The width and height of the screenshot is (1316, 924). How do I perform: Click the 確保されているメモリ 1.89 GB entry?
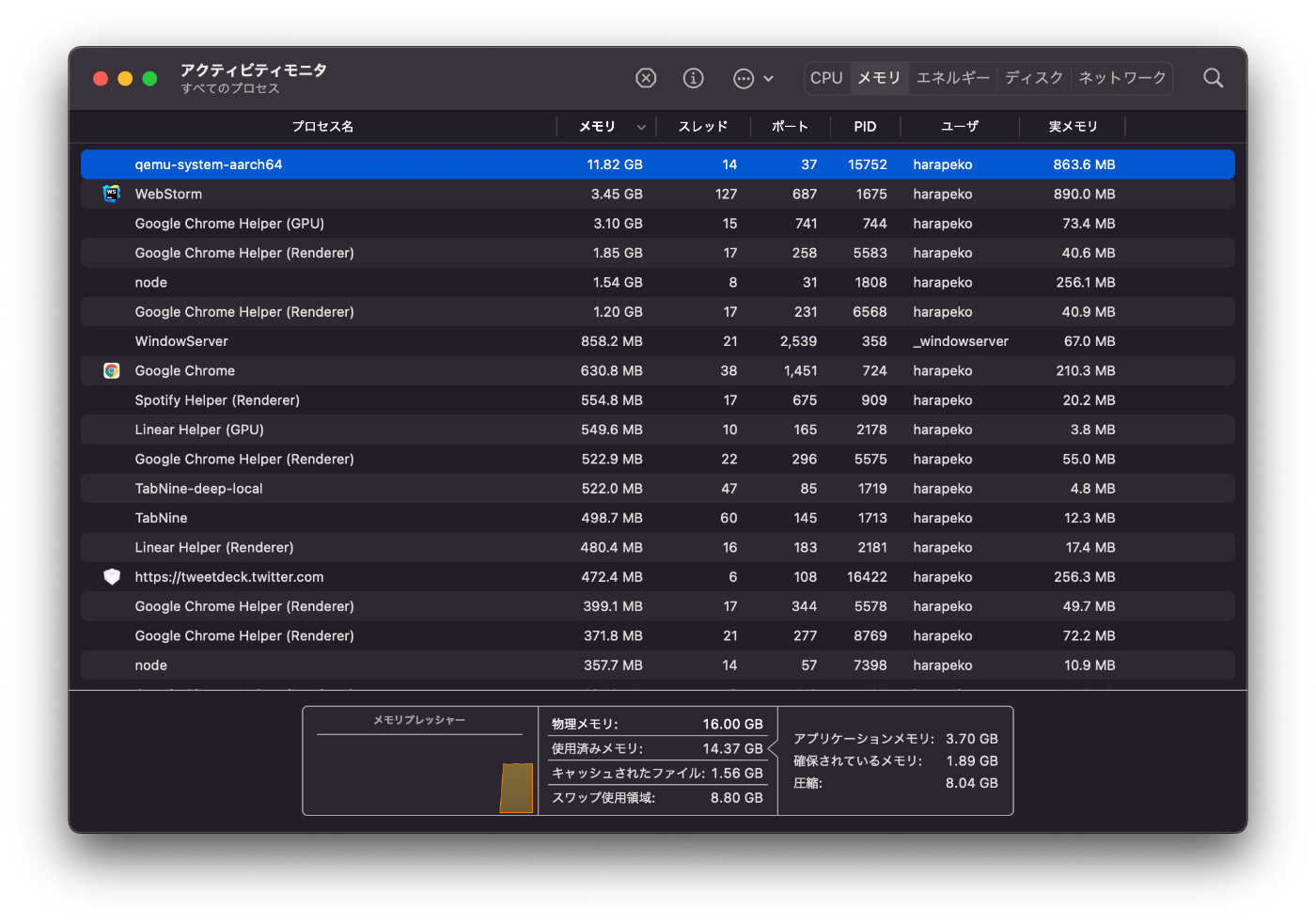click(896, 761)
